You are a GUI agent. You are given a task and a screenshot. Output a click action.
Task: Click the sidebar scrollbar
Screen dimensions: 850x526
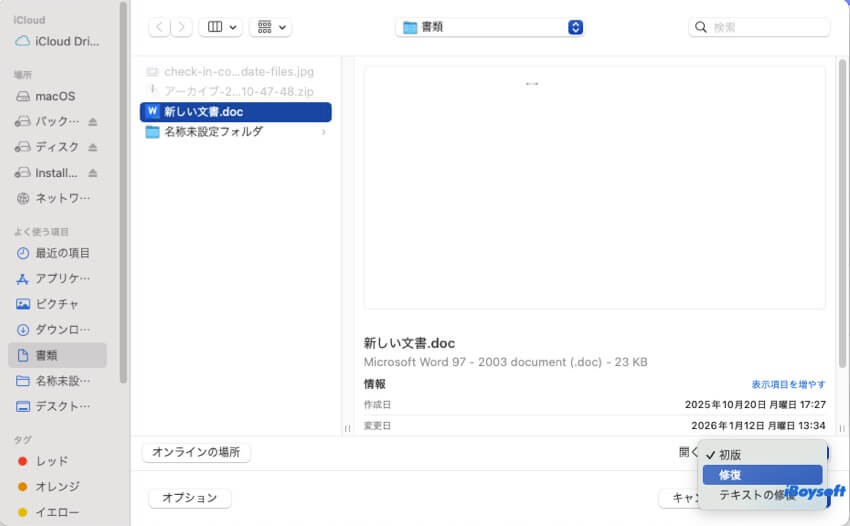pyautogui.click(x=124, y=193)
